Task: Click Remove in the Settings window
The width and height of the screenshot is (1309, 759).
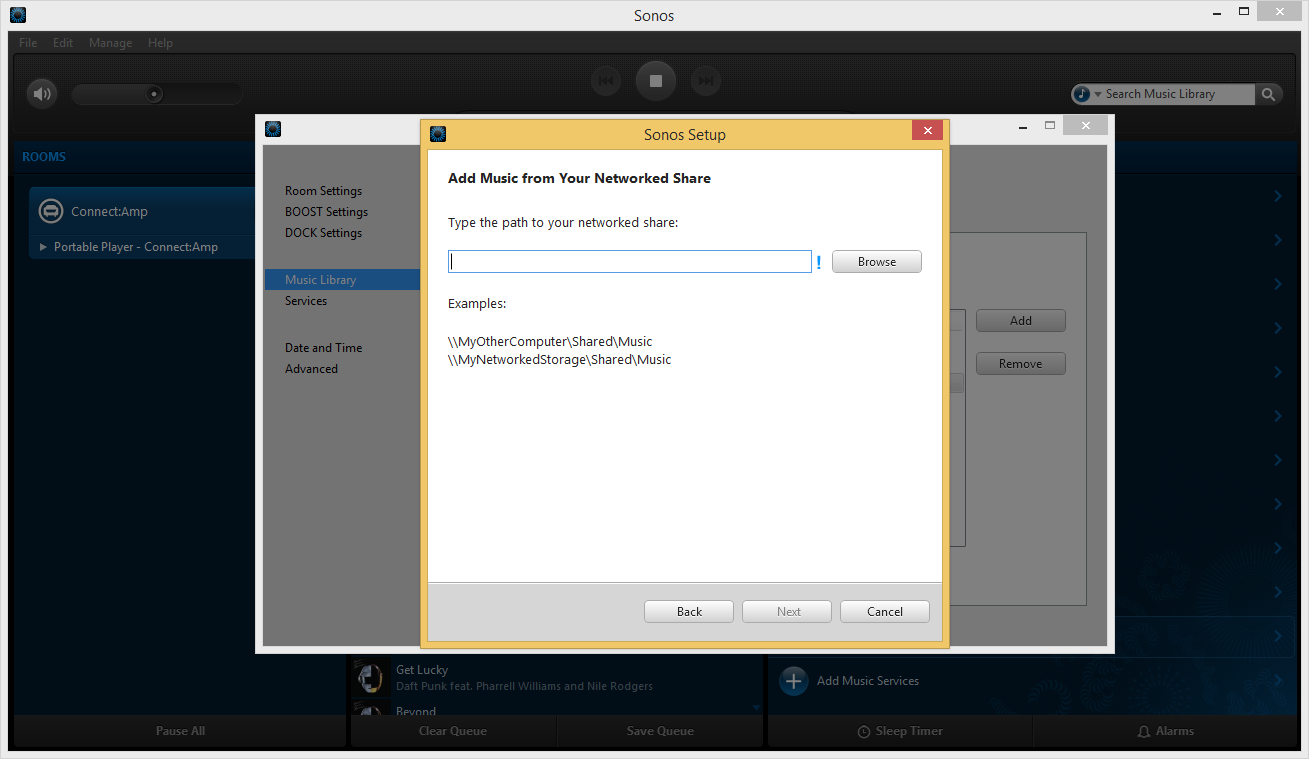Action: pos(1021,364)
